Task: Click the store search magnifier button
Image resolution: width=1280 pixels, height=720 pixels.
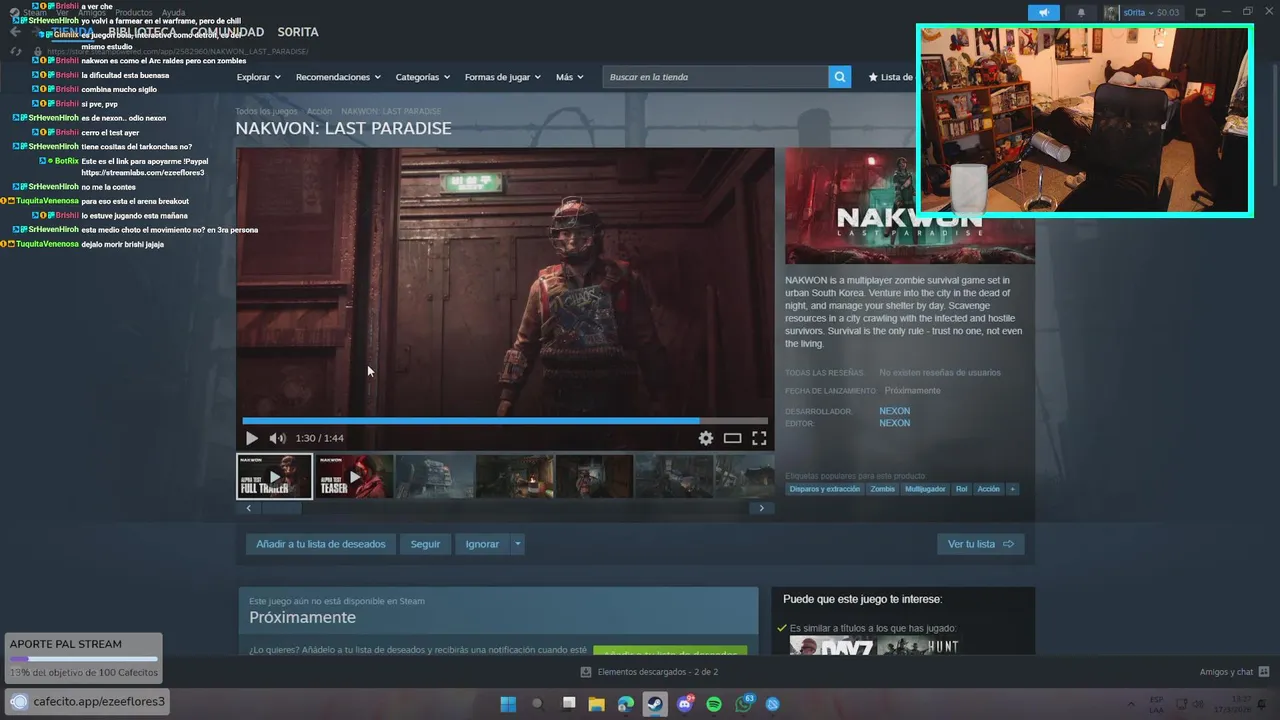Action: (840, 77)
